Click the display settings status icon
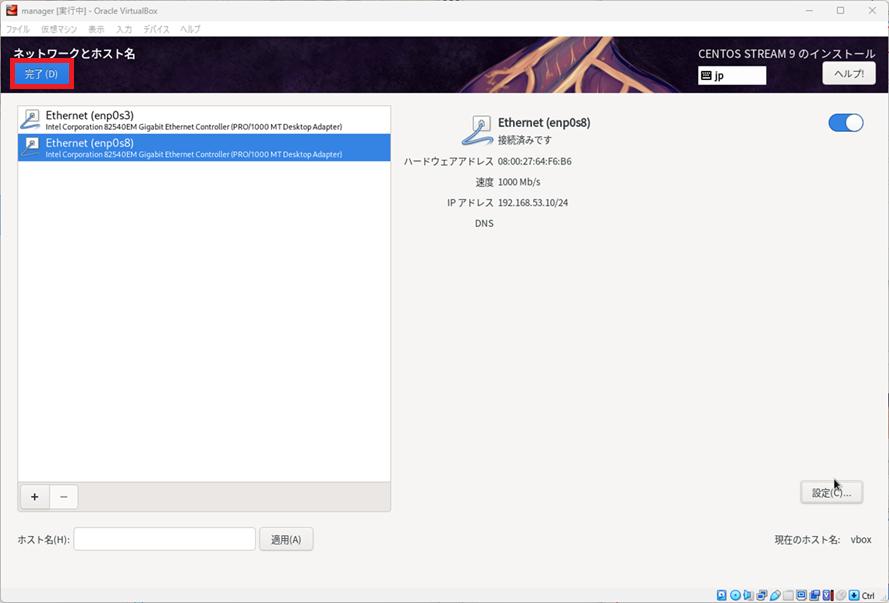The image size is (889, 603). pos(801,595)
